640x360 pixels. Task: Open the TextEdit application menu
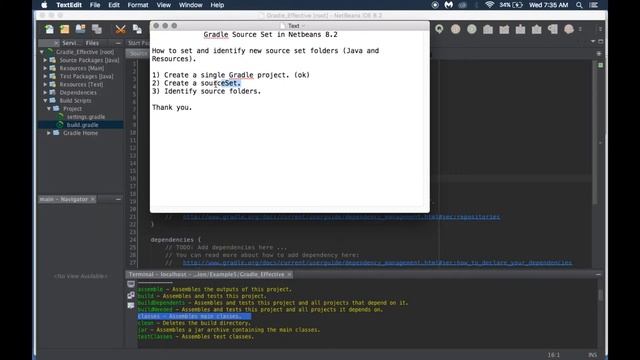coord(69,5)
